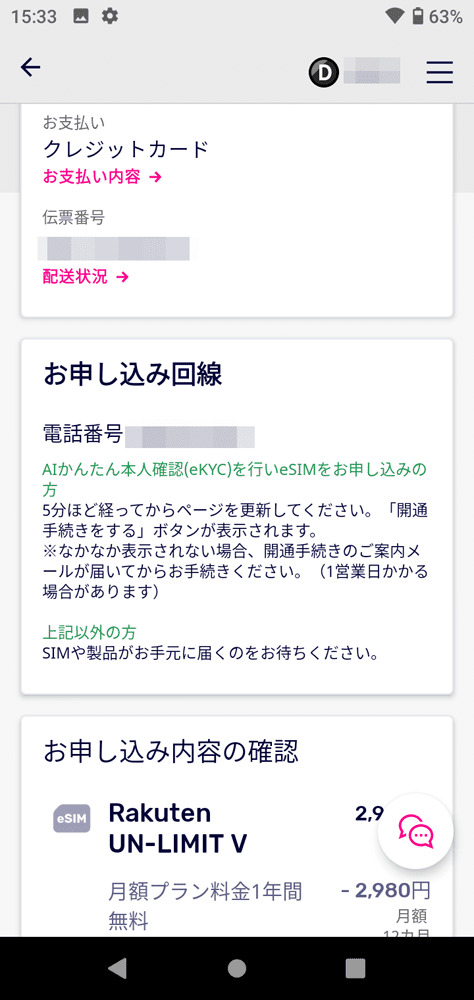Tap the -2,980円 discount amount
Screen dimensions: 474x1000
pos(386,890)
